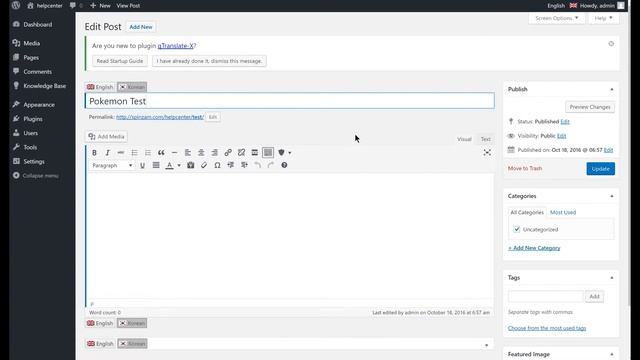Viewport: 640px width, 360px height.
Task: Toggle the toolbar kitchen sink button
Action: pyautogui.click(x=268, y=153)
